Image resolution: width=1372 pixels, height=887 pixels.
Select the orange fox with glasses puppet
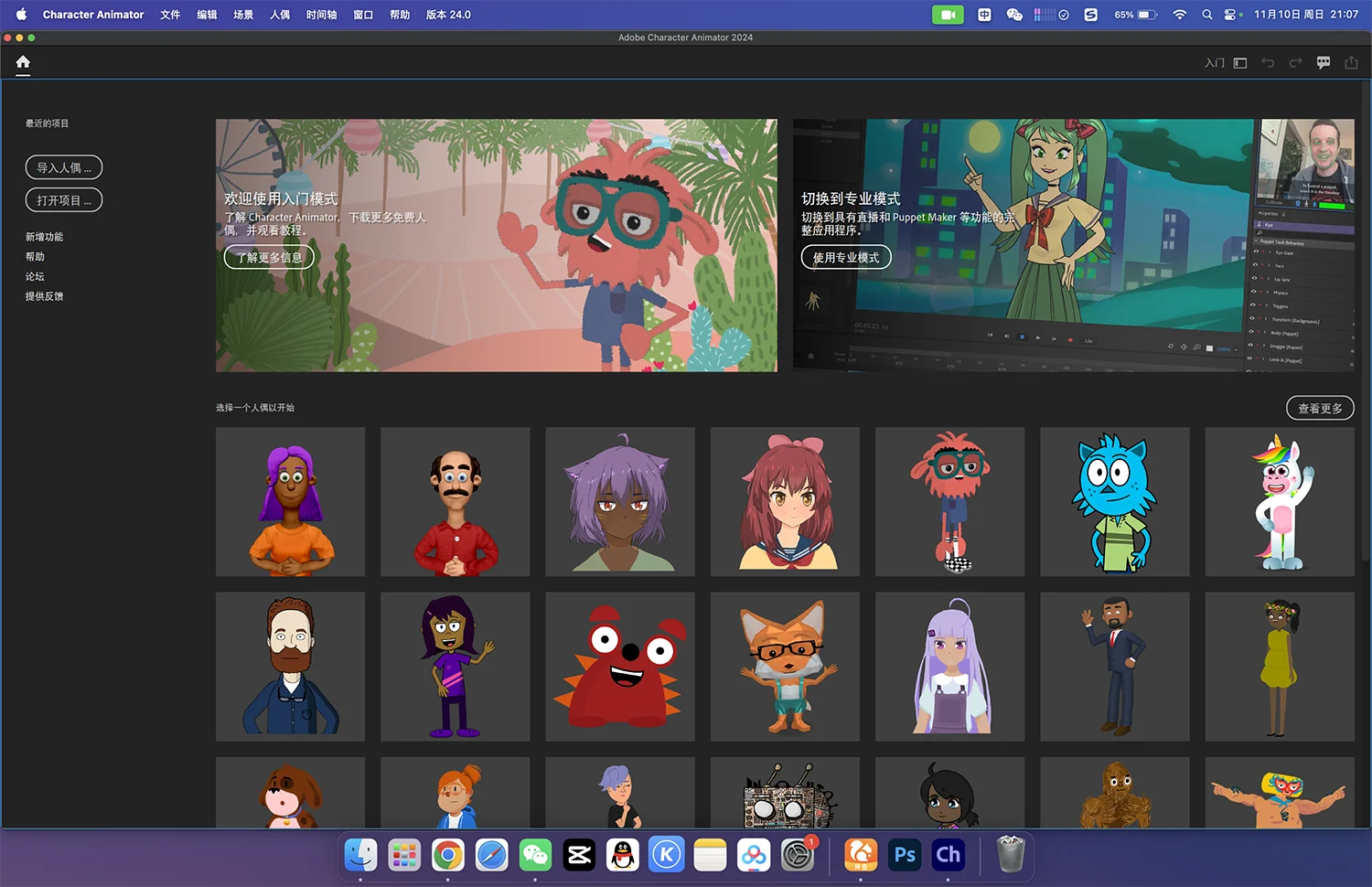click(785, 667)
